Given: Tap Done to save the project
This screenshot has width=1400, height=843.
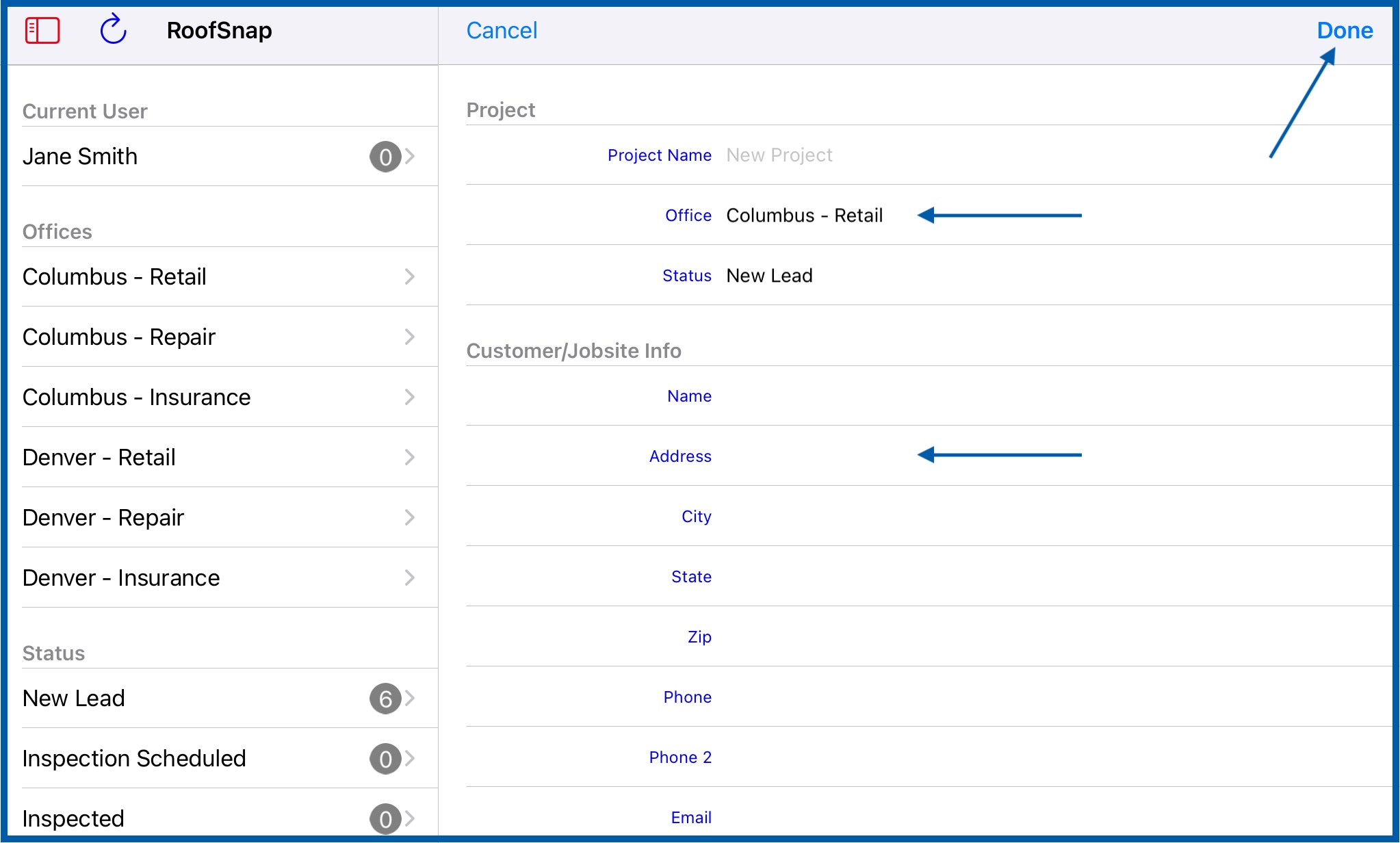Looking at the screenshot, I should (1345, 31).
